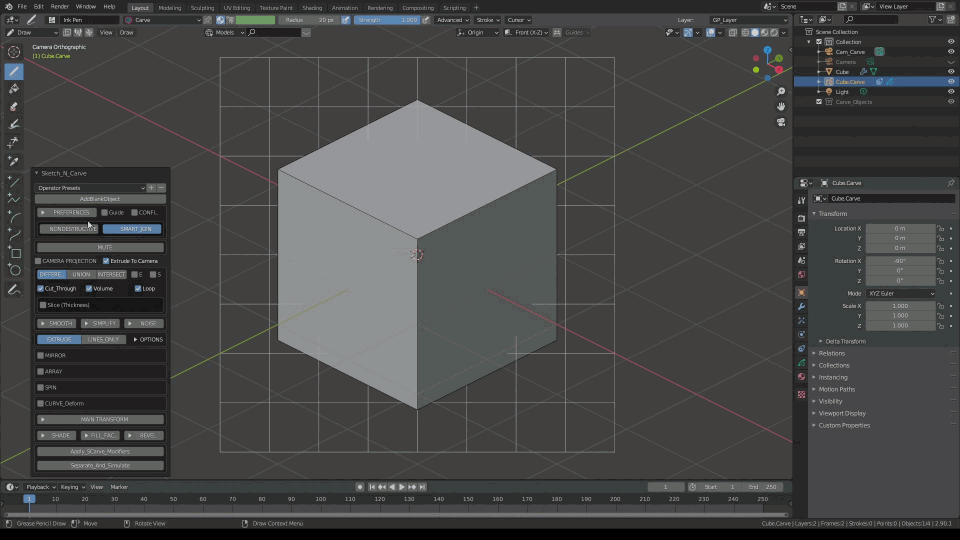Select the Fill bucket tool
This screenshot has width=960, height=540.
(x=14, y=89)
